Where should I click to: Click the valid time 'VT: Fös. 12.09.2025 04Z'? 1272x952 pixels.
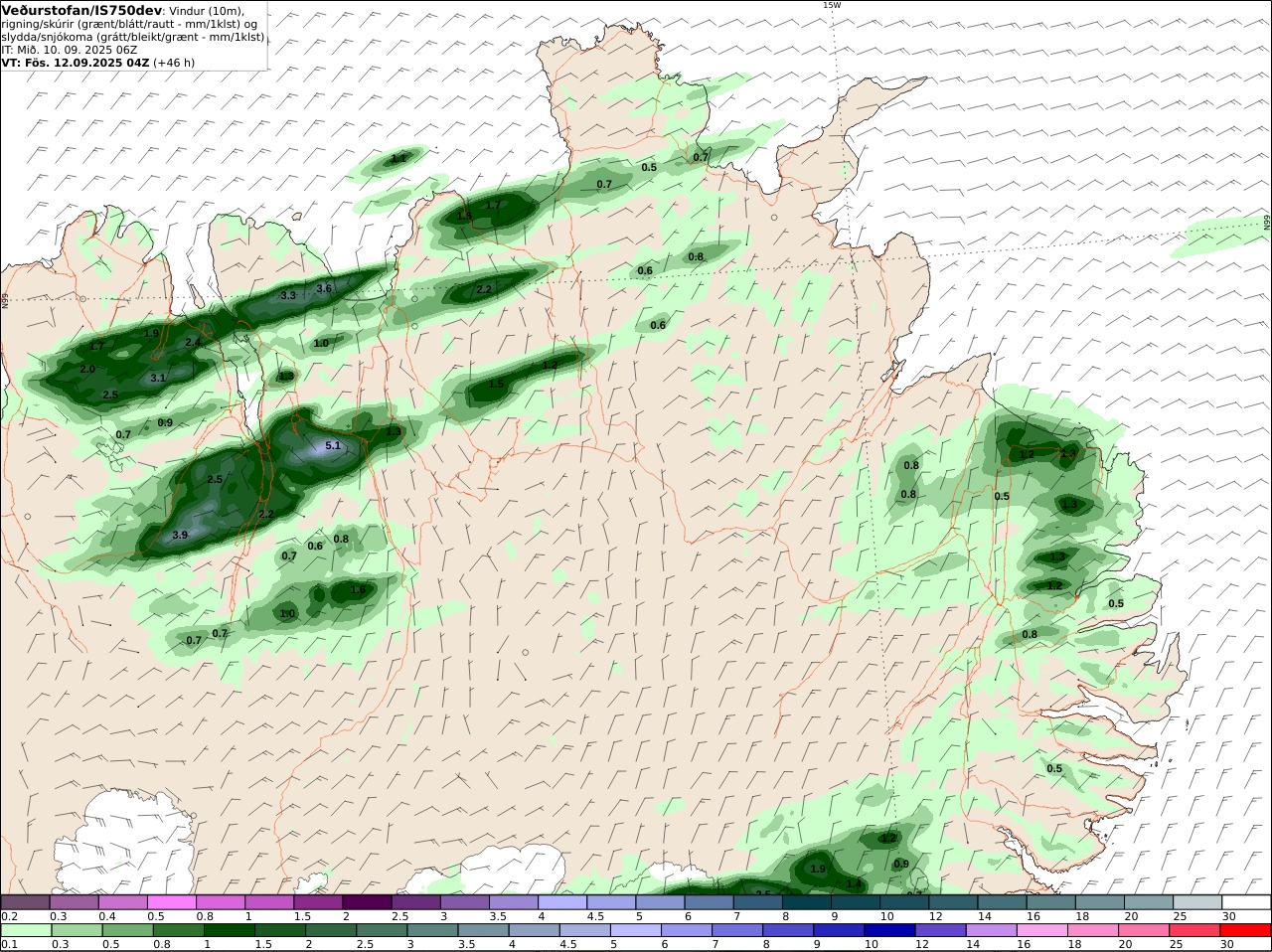76,62
